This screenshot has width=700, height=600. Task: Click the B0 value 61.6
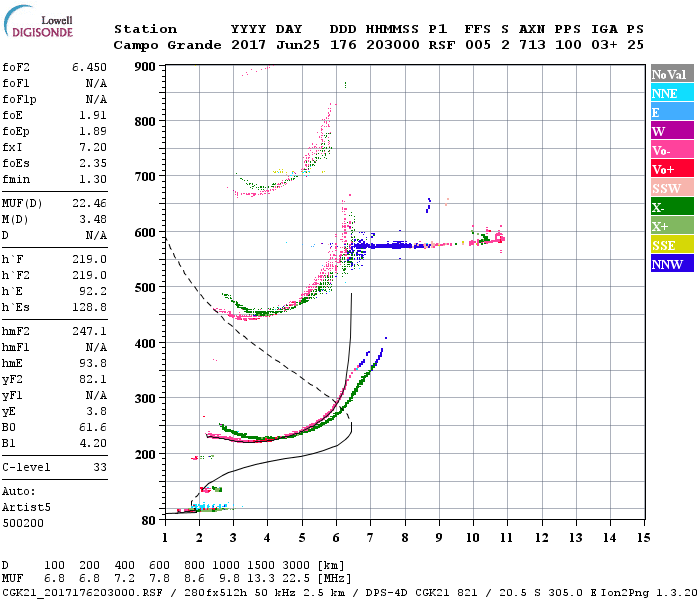click(93, 428)
